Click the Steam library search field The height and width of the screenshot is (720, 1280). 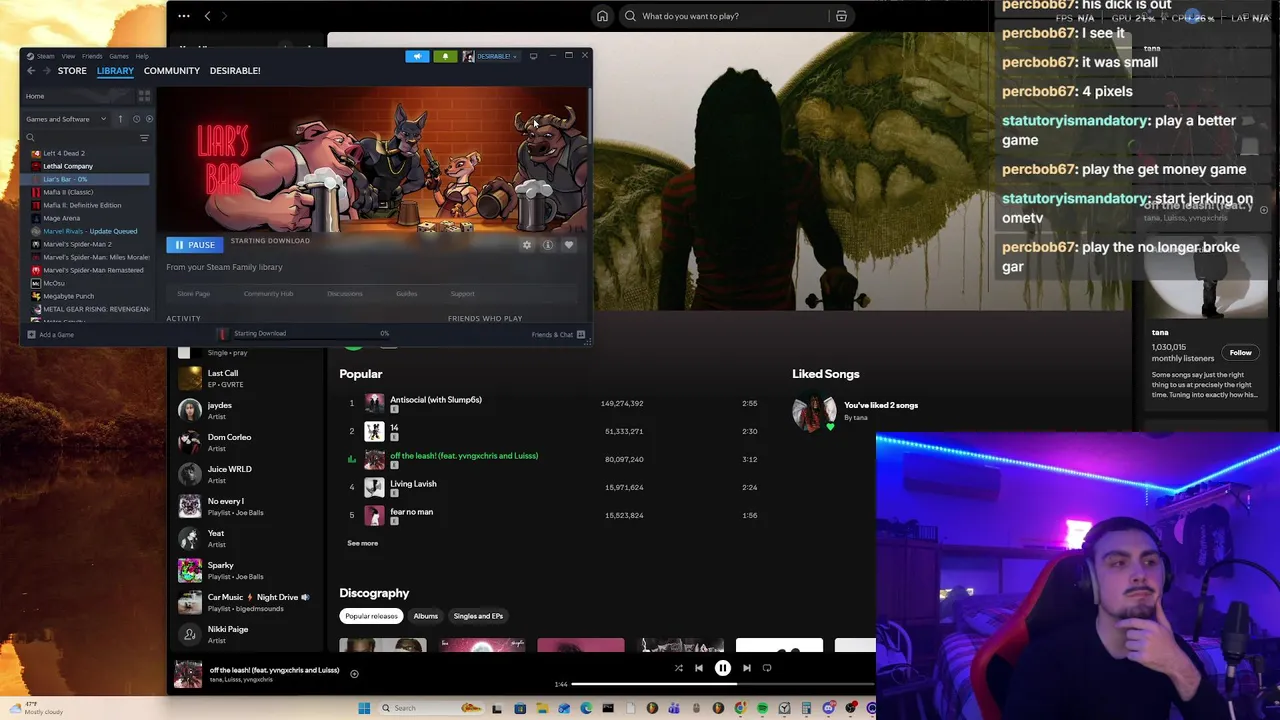click(x=80, y=138)
